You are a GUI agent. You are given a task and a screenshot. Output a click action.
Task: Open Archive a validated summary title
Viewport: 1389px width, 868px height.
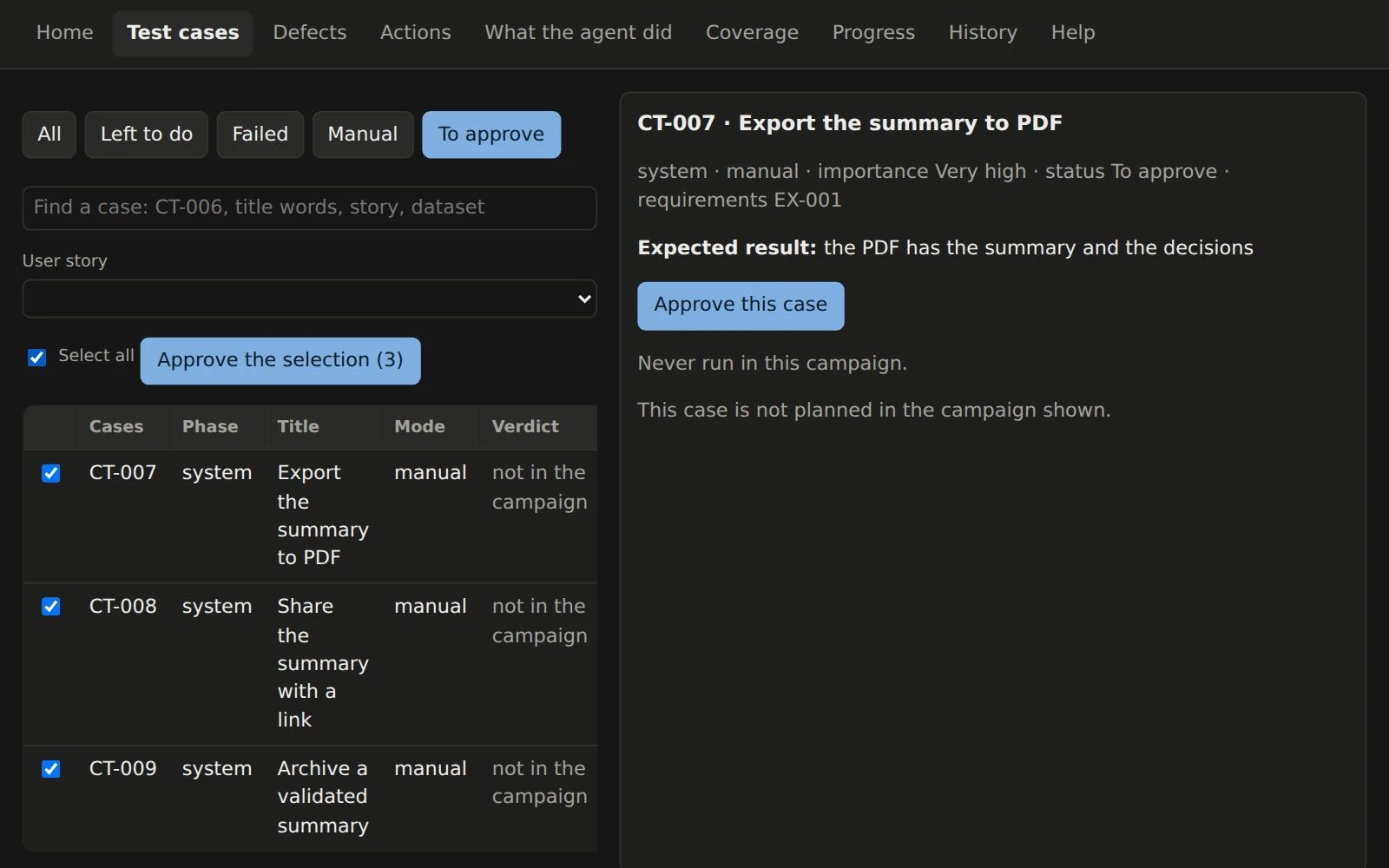(x=323, y=797)
